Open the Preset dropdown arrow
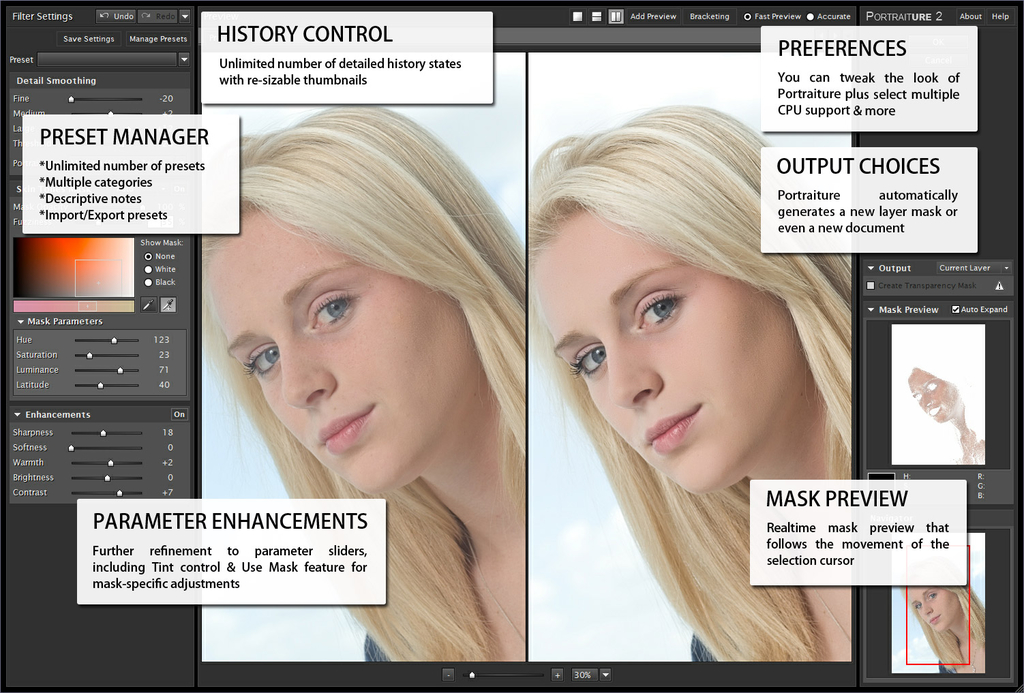Image resolution: width=1024 pixels, height=693 pixels. (184, 59)
